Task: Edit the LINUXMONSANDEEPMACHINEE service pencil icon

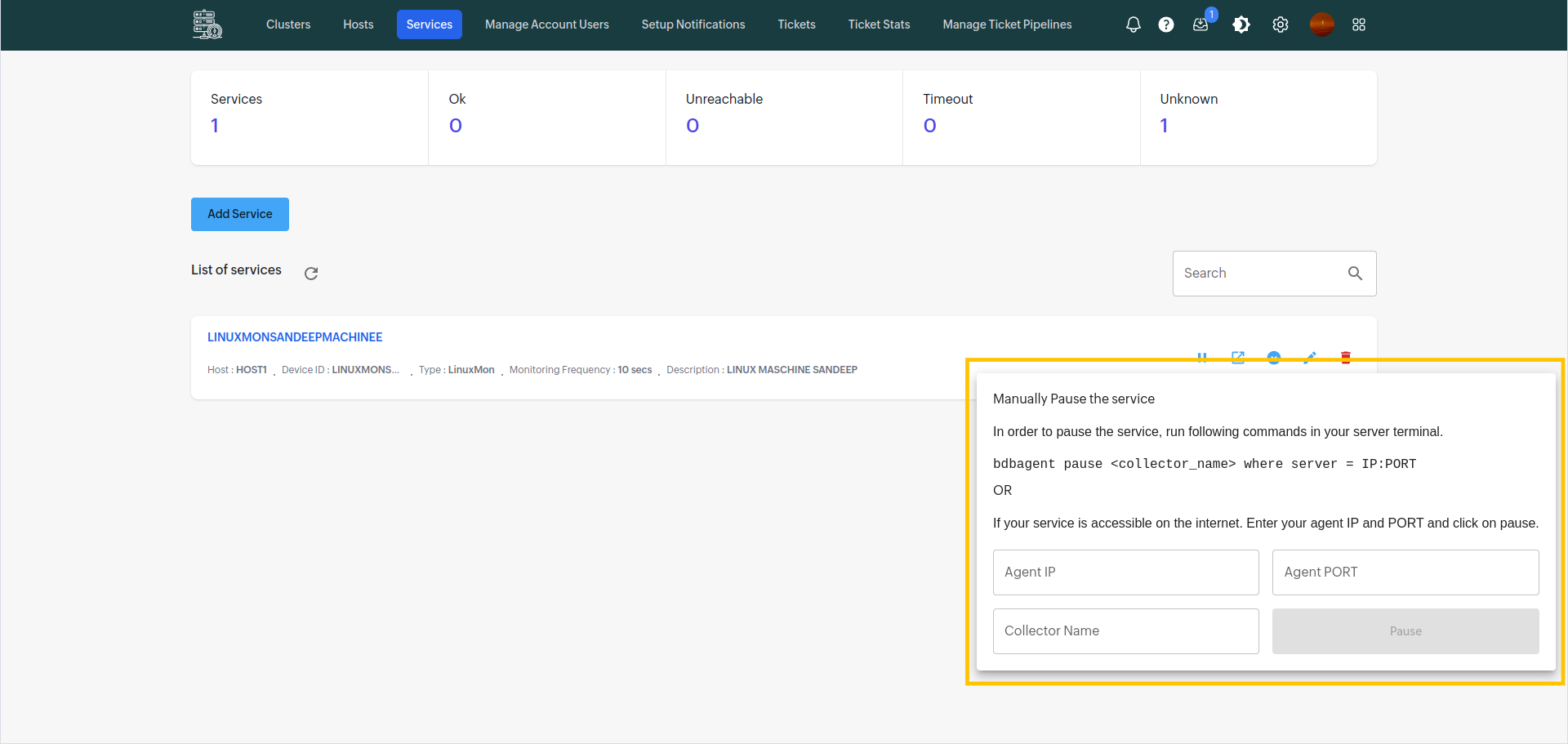Action: 1310,358
